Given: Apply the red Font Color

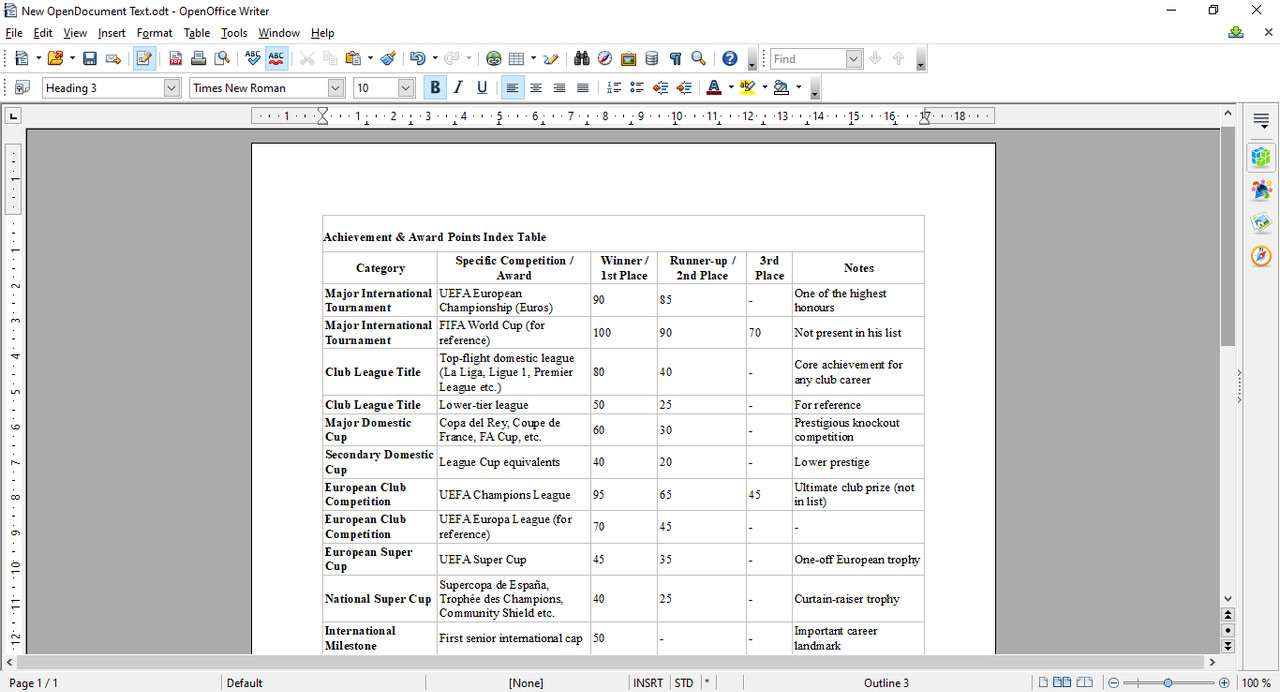Looking at the screenshot, I should [x=714, y=88].
